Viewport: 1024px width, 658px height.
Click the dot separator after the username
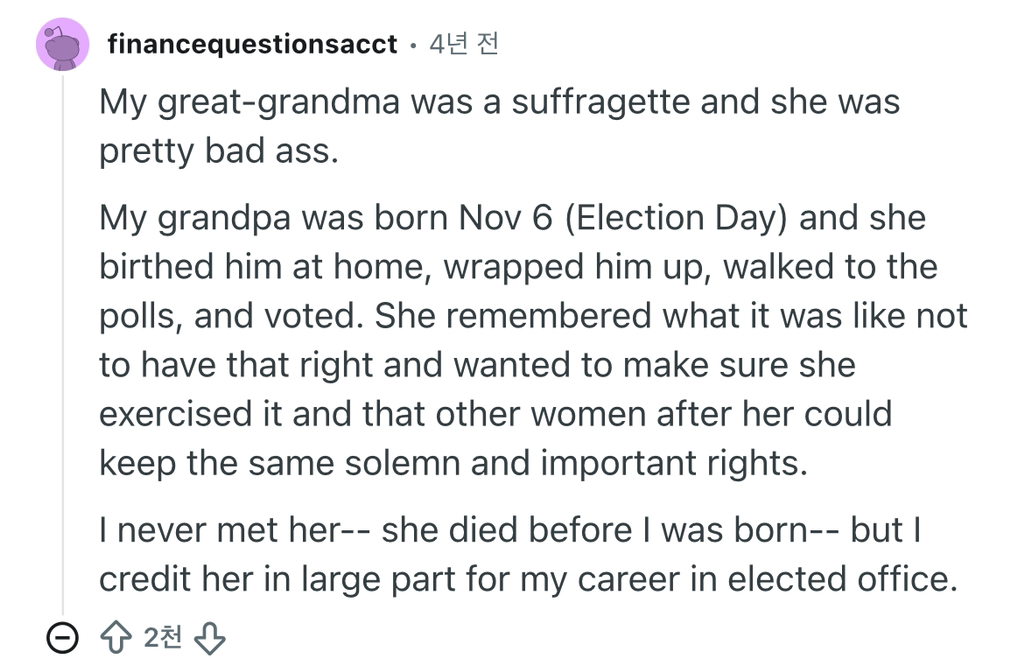pyautogui.click(x=412, y=46)
